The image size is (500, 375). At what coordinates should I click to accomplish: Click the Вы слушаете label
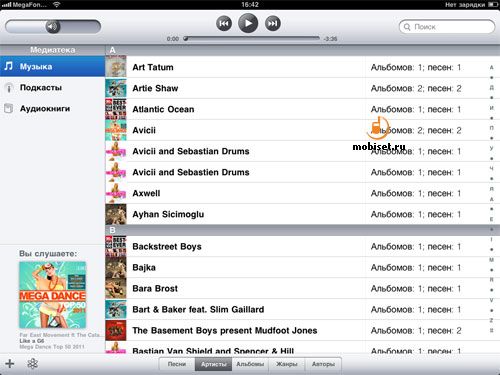click(x=48, y=254)
